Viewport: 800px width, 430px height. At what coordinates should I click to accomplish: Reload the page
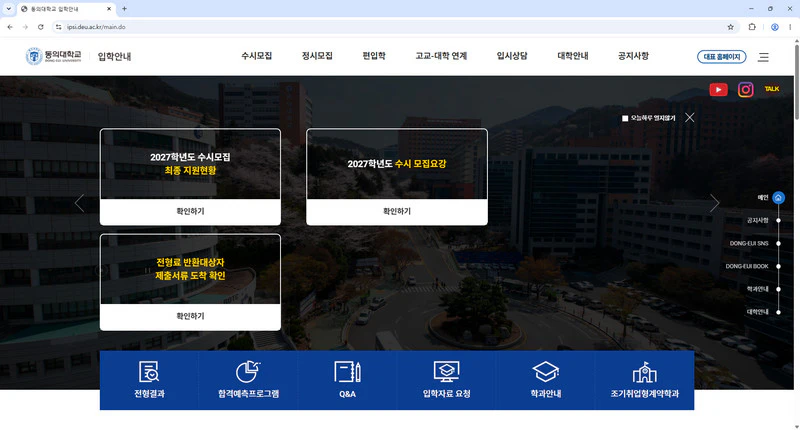tap(40, 27)
